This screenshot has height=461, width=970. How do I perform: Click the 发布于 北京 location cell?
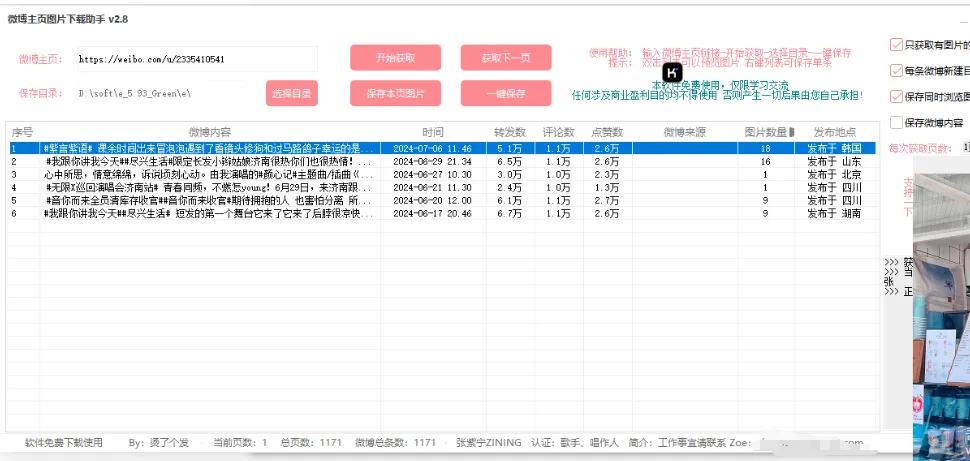(834, 174)
